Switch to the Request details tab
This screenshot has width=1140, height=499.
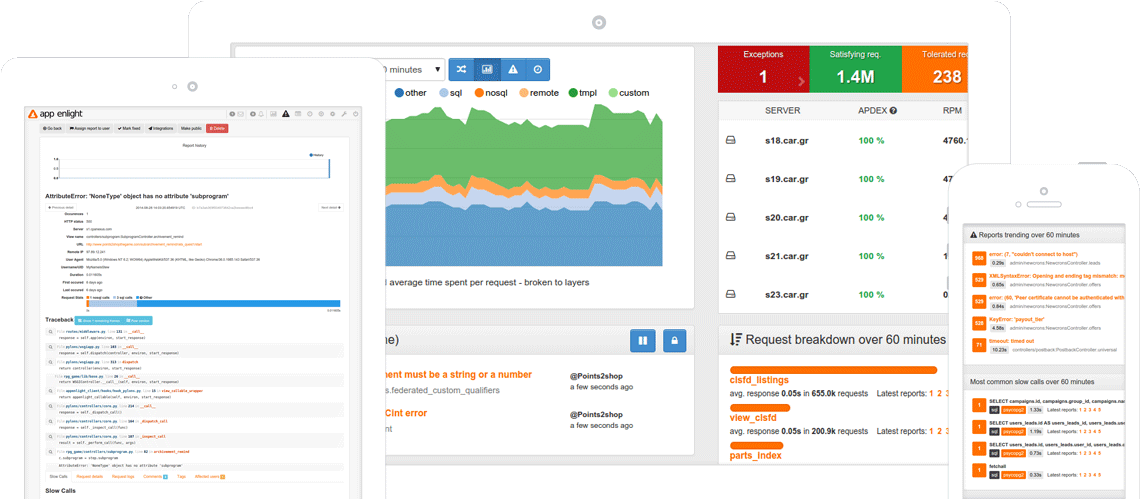(x=89, y=476)
